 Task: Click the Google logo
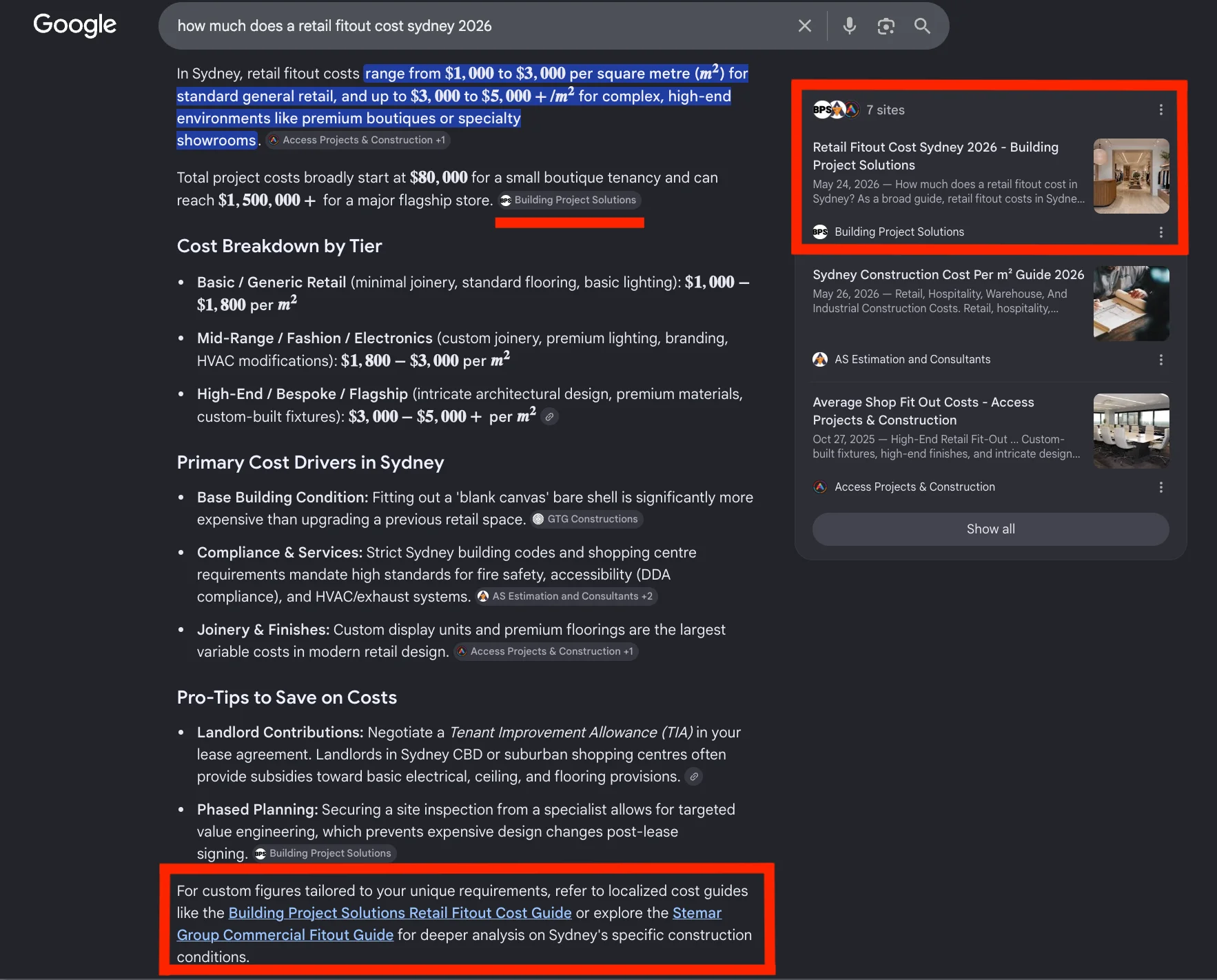tap(74, 25)
